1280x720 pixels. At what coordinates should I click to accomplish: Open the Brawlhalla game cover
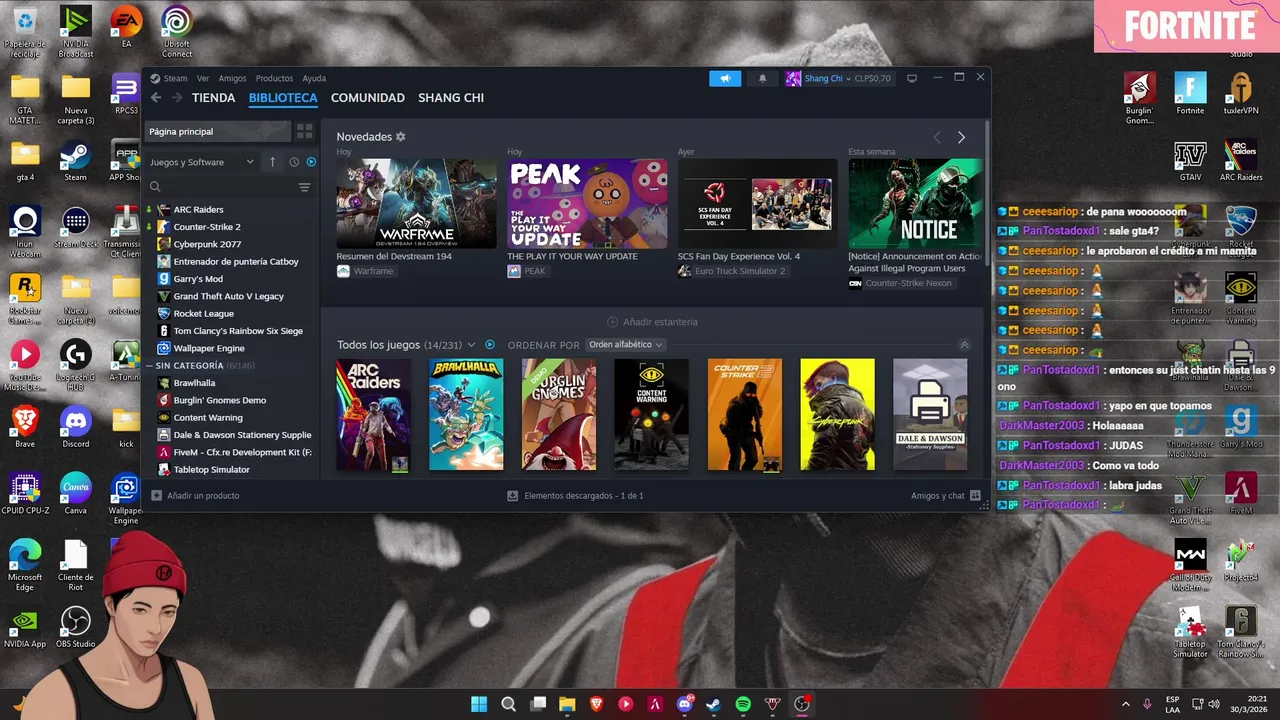click(x=466, y=415)
